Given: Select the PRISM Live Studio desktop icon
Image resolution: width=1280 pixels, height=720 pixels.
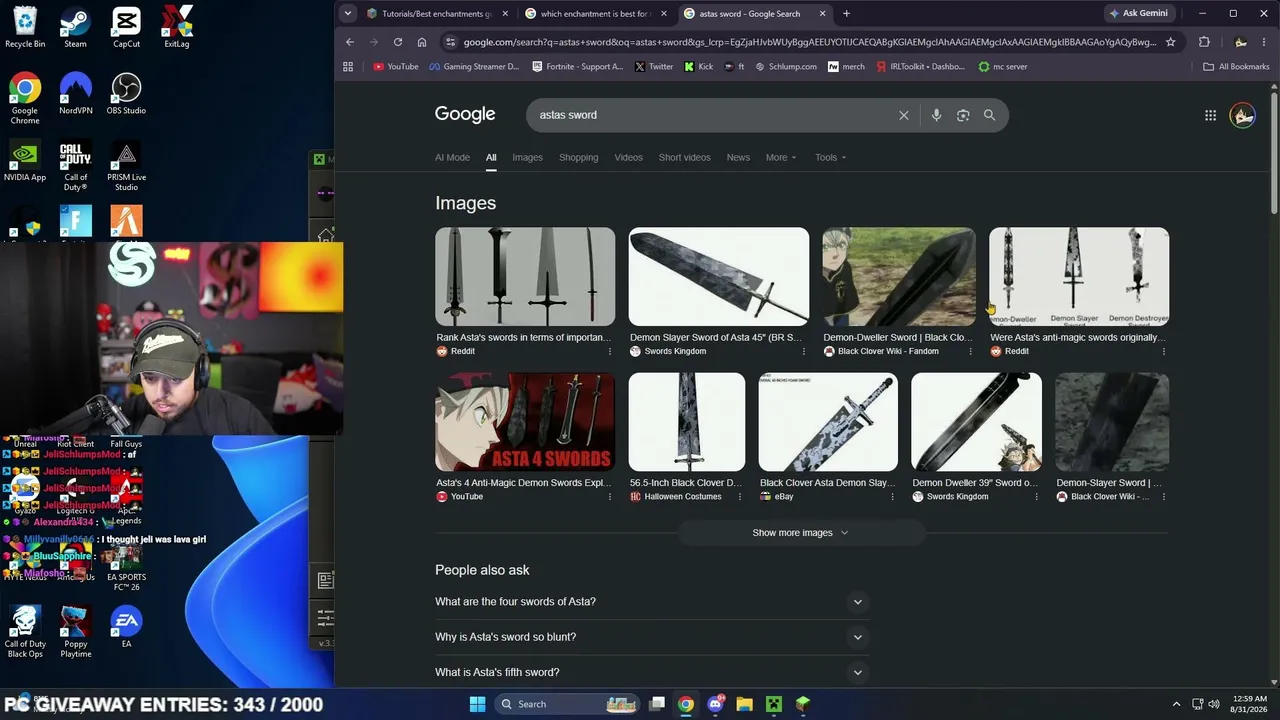Looking at the screenshot, I should (126, 166).
